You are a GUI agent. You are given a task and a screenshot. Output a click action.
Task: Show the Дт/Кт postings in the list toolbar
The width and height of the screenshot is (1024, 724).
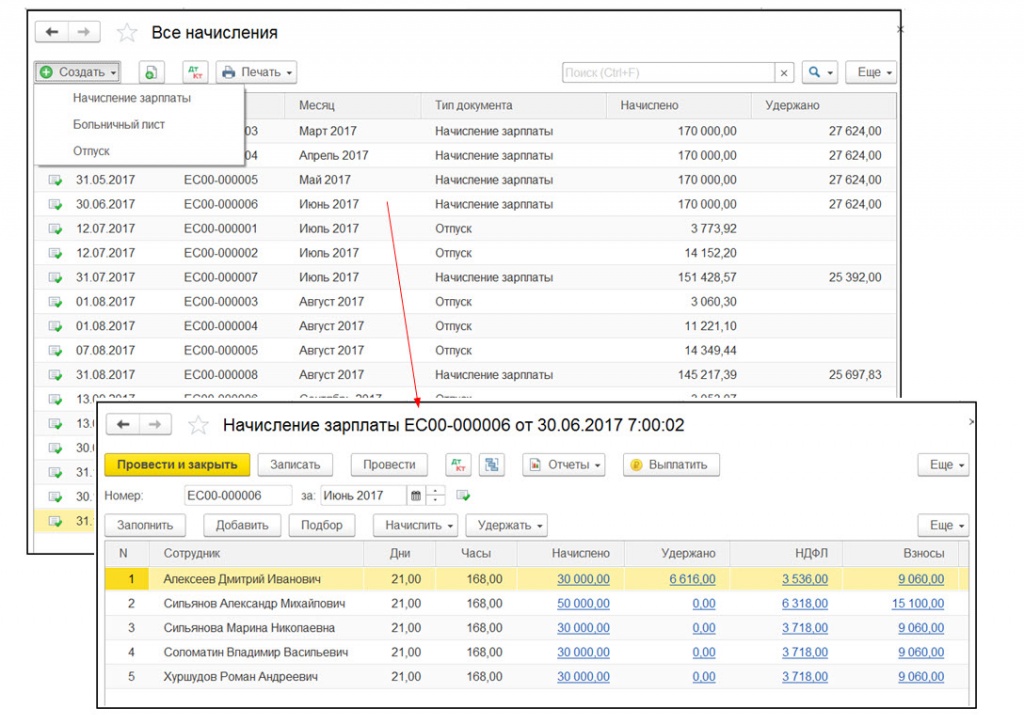tap(195, 72)
